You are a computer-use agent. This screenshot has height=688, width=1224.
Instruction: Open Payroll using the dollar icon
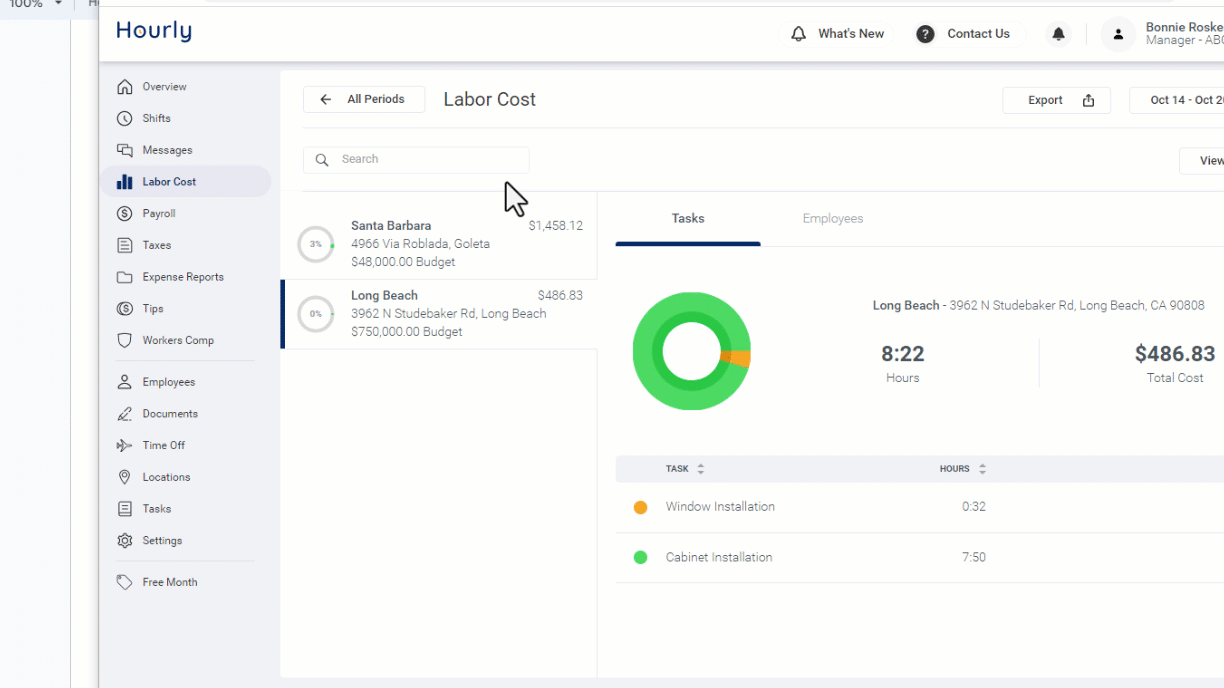click(125, 214)
